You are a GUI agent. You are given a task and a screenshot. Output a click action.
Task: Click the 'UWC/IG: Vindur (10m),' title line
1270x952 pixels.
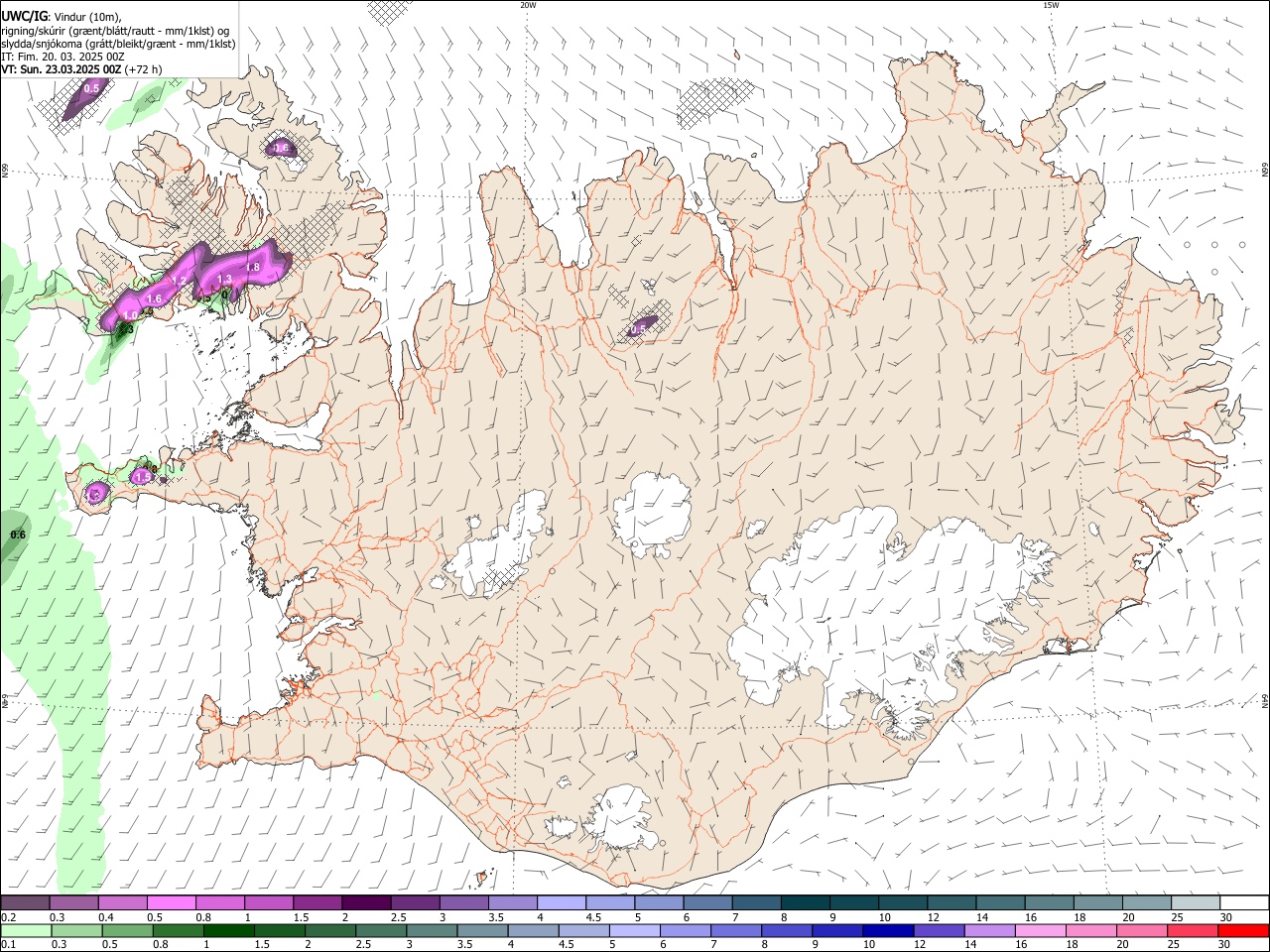tap(62, 16)
